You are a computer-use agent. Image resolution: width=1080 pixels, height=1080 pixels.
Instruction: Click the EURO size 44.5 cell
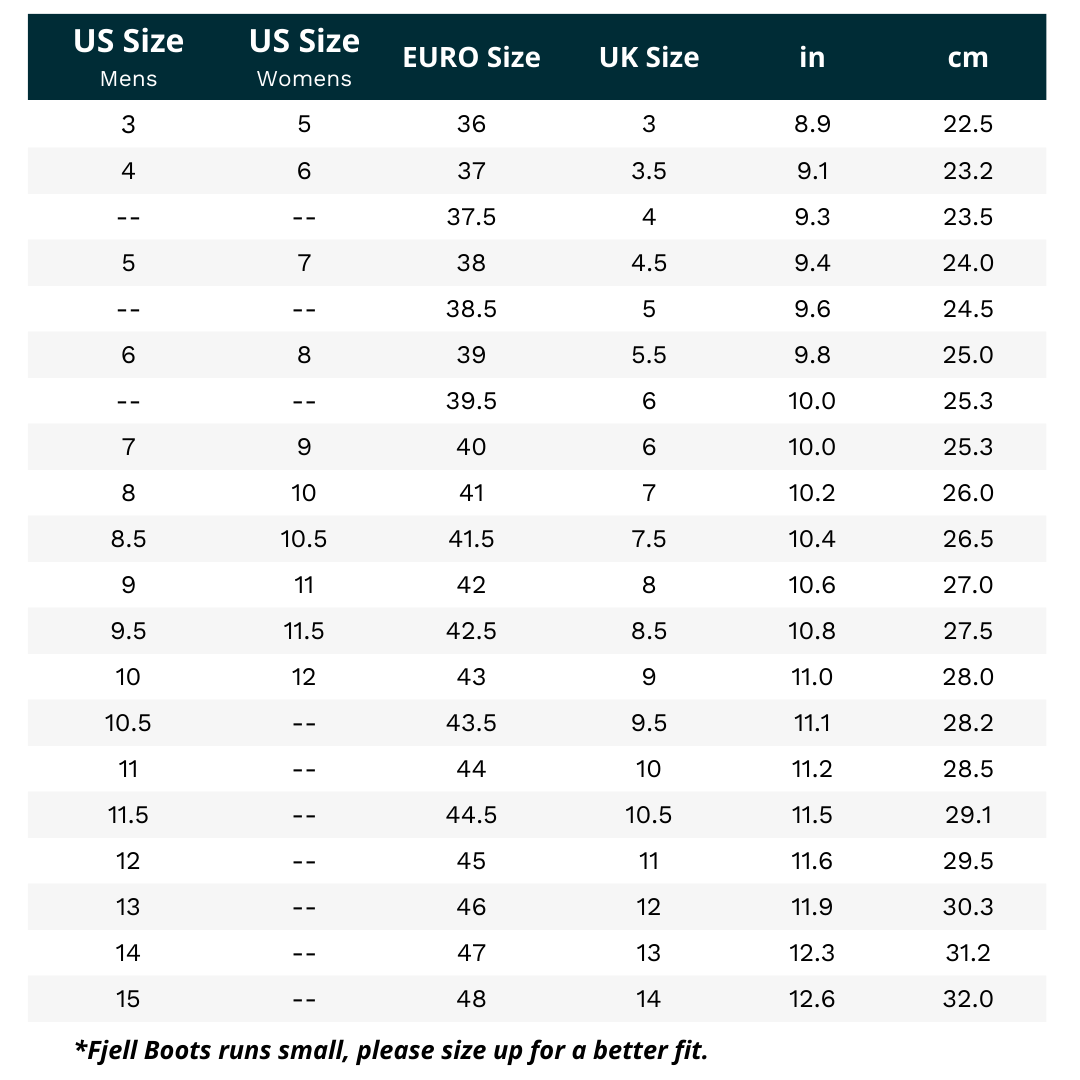(x=471, y=815)
